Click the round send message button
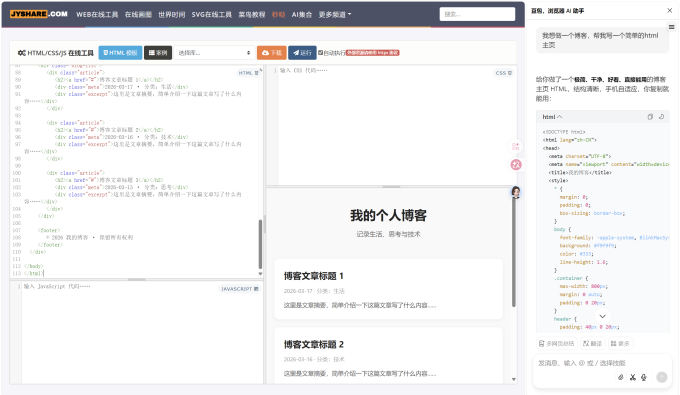This screenshot has width=680, height=395. click(x=661, y=377)
